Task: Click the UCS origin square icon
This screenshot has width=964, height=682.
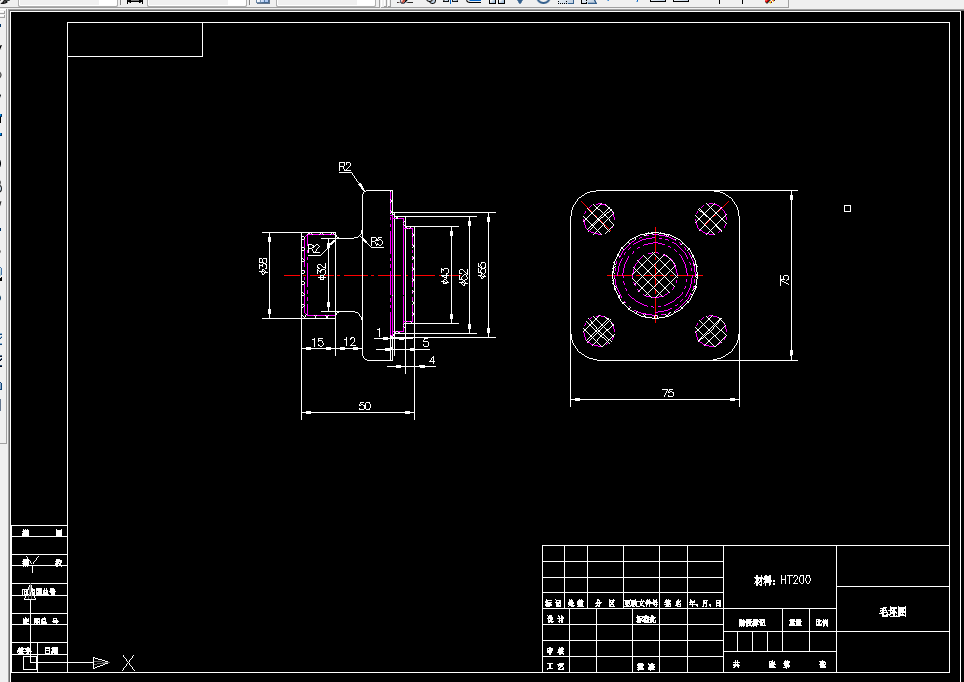Action: [x=30, y=663]
